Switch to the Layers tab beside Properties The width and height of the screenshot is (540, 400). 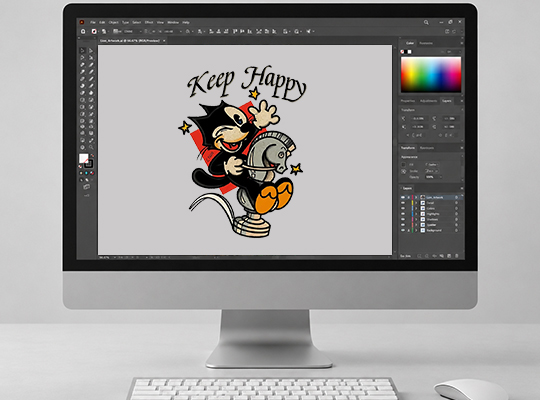tap(447, 101)
